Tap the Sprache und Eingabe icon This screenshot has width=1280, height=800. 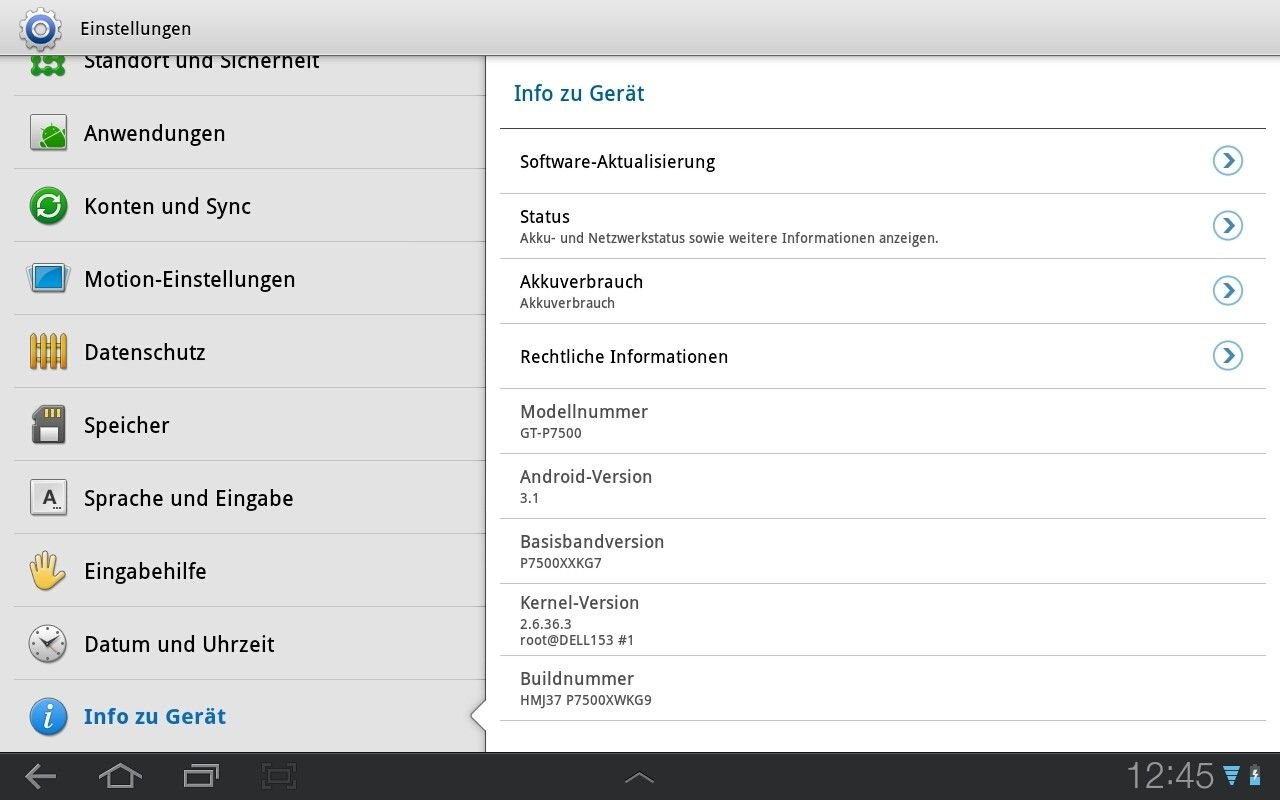pyautogui.click(x=48, y=497)
